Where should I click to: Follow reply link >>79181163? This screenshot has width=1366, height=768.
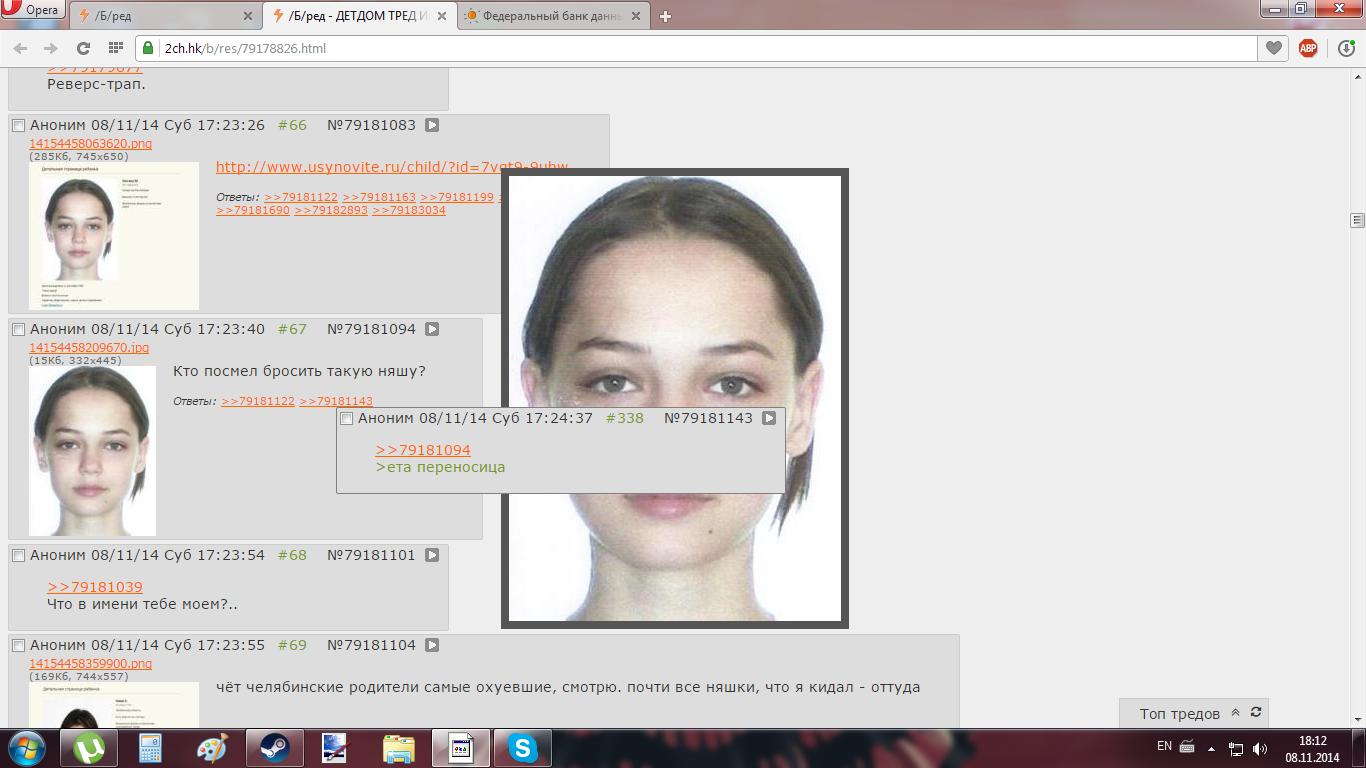[379, 197]
